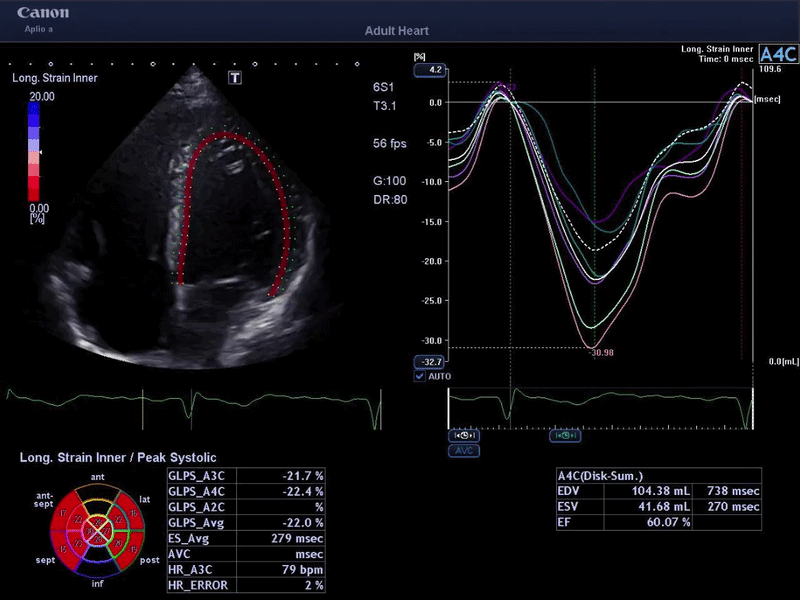Click the Adult Heart title text
This screenshot has height=600, width=800.
[396, 31]
